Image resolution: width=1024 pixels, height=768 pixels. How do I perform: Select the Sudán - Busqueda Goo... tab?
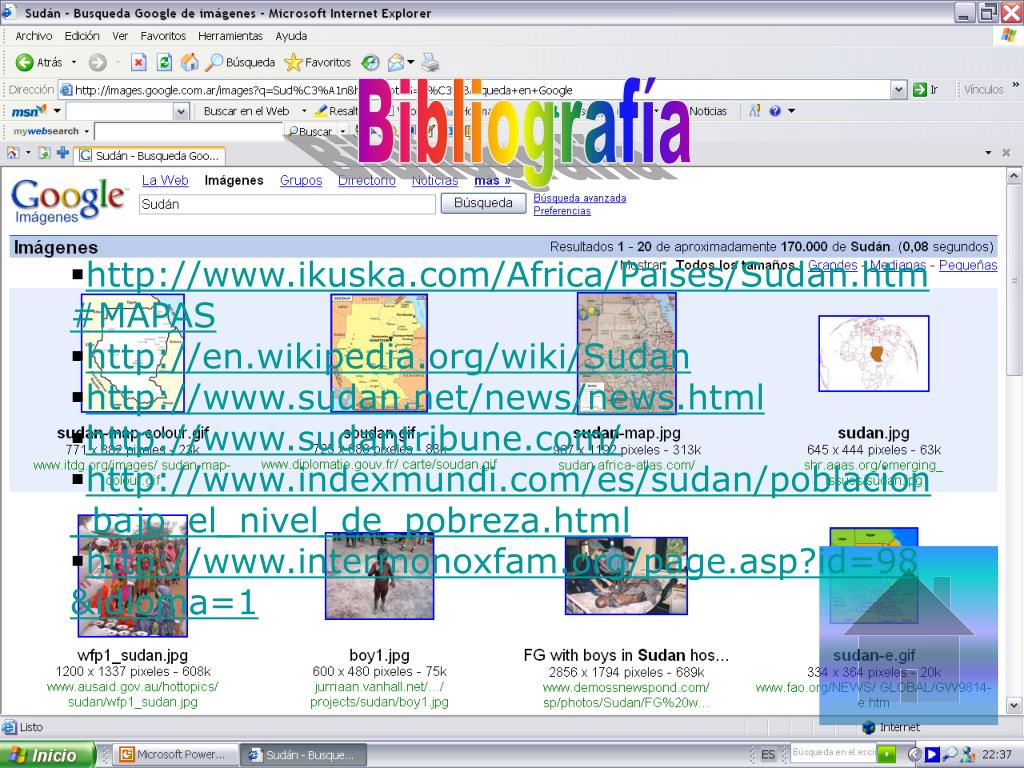[150, 156]
